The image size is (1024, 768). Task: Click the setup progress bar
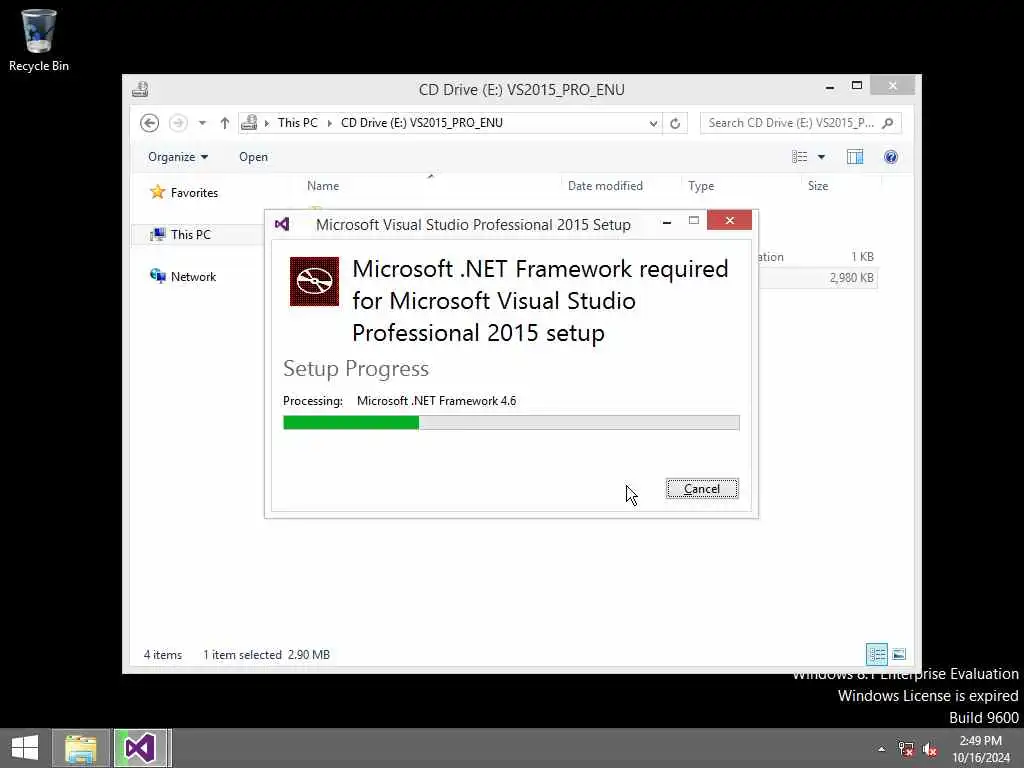pos(511,423)
